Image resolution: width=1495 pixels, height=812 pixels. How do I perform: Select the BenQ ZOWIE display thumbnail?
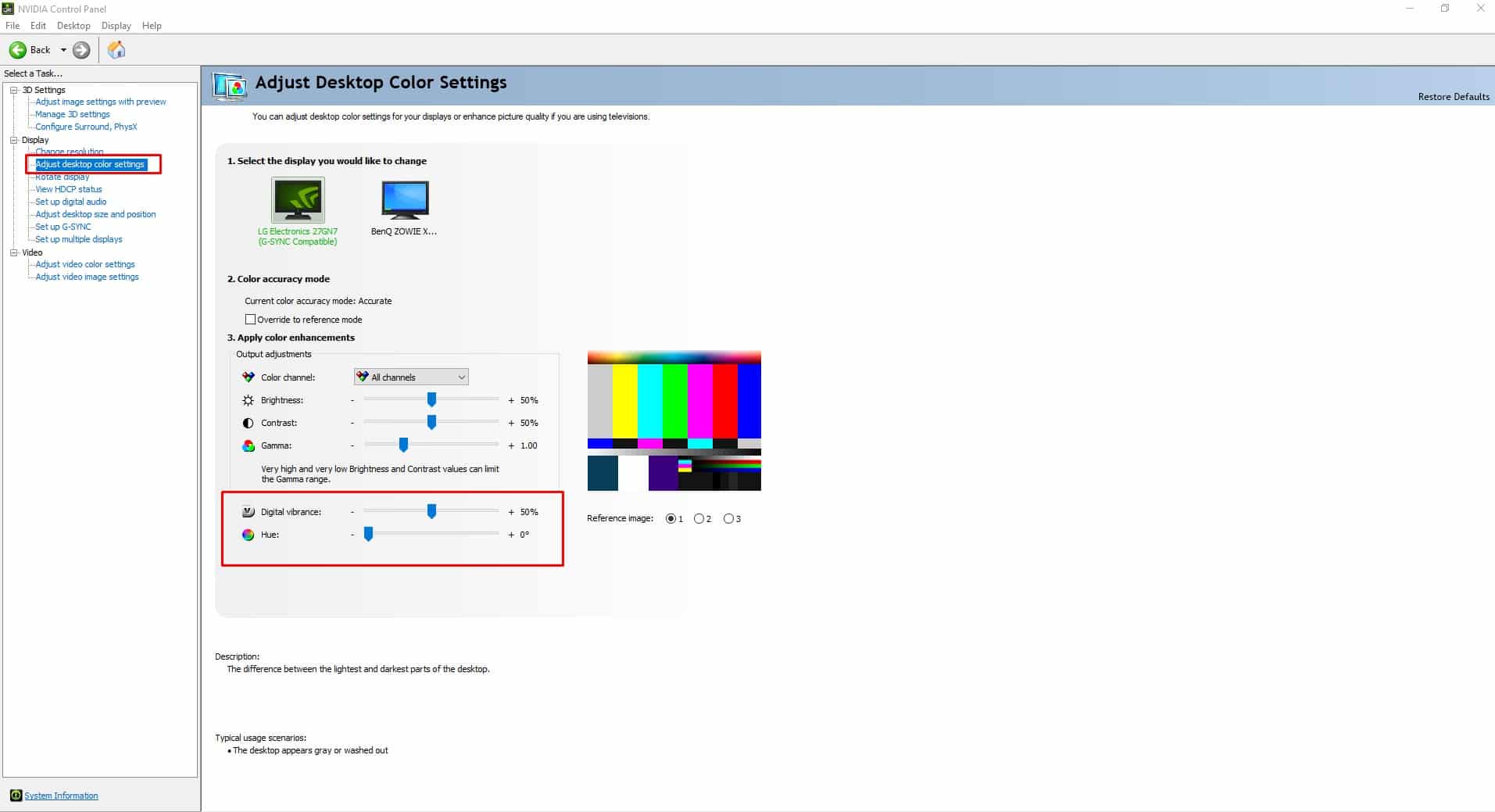404,199
